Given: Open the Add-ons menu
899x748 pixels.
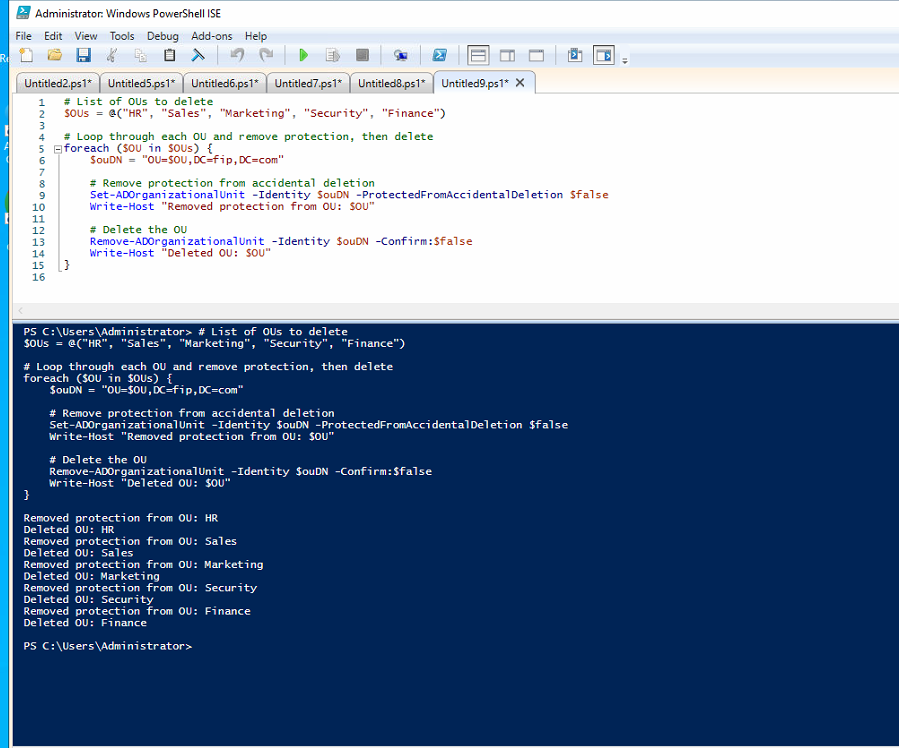Looking at the screenshot, I should point(212,36).
